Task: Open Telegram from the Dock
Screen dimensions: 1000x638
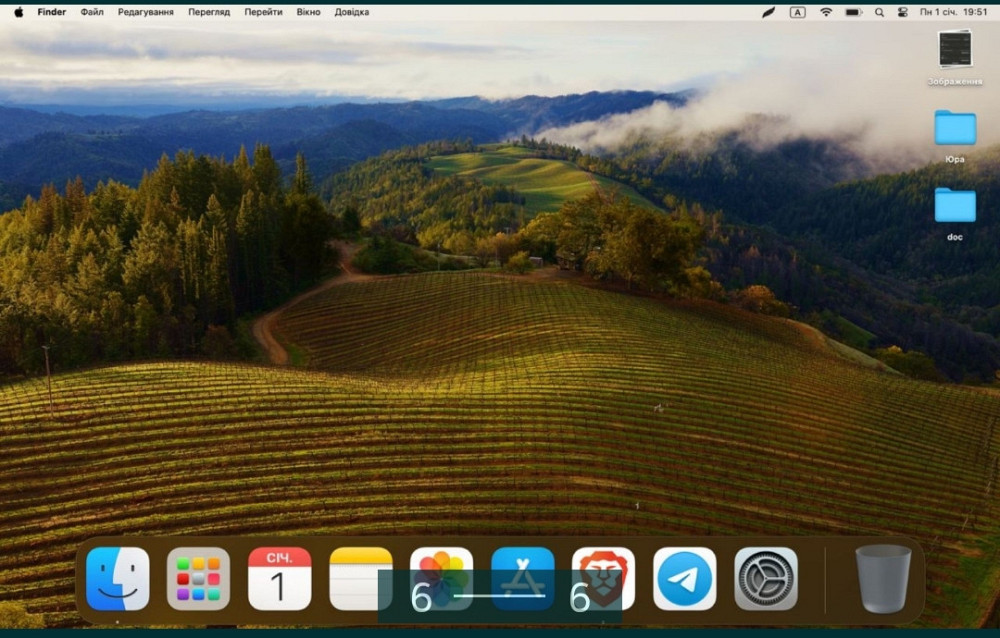Action: (683, 580)
